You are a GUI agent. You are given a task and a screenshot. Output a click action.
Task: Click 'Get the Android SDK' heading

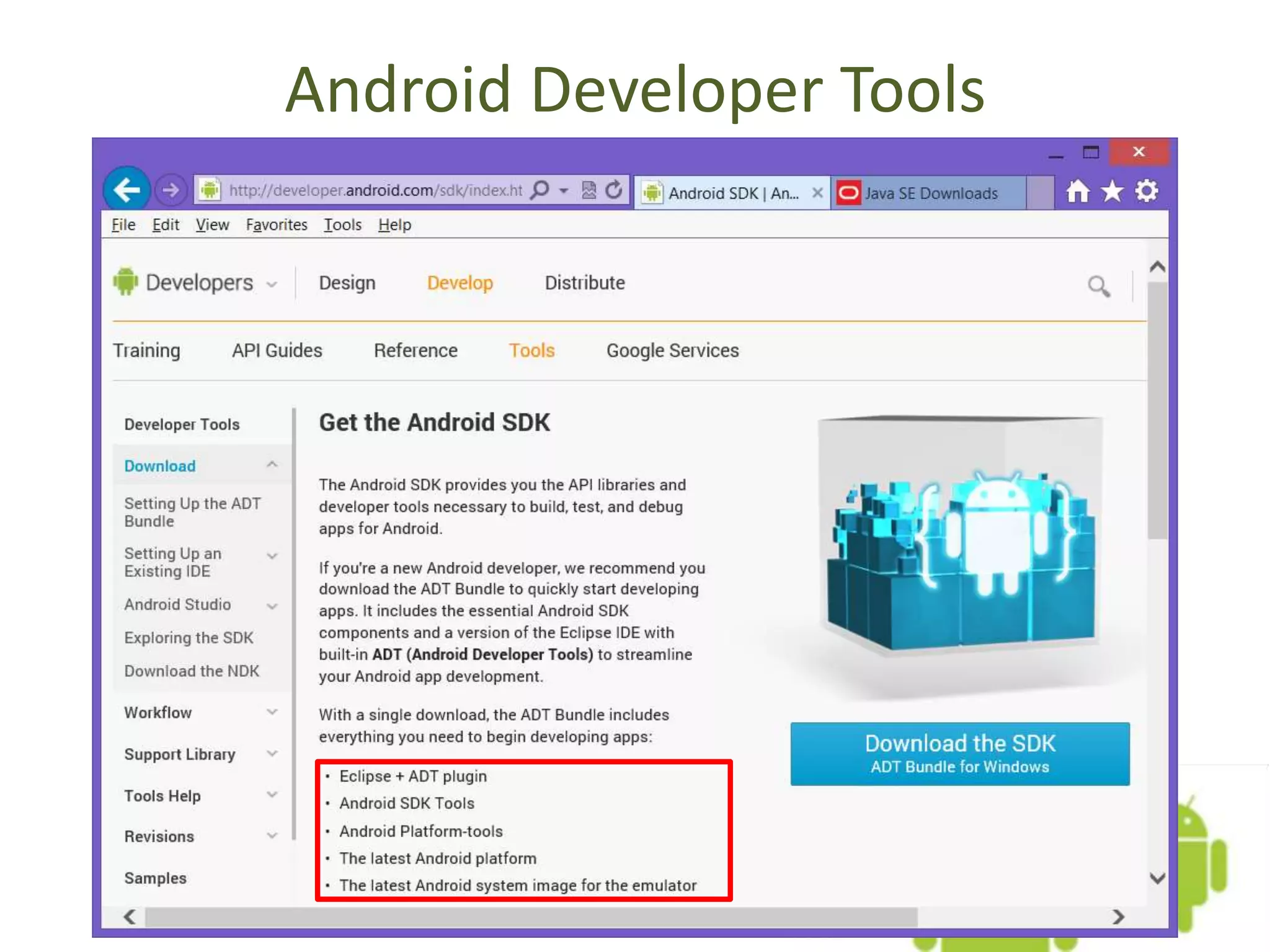coord(434,423)
